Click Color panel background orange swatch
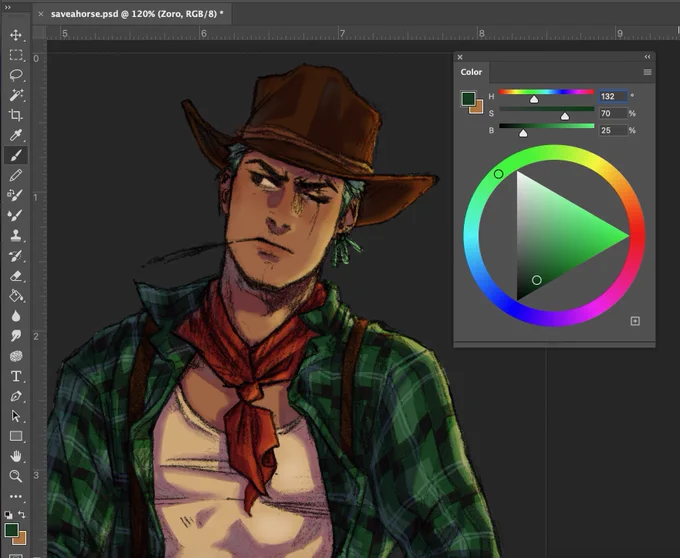Screen dimensions: 680x558 click(478, 108)
